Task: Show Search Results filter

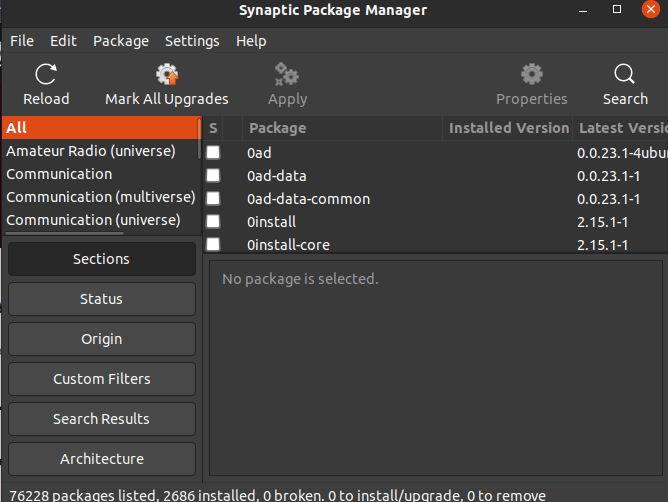Action: pos(102,419)
